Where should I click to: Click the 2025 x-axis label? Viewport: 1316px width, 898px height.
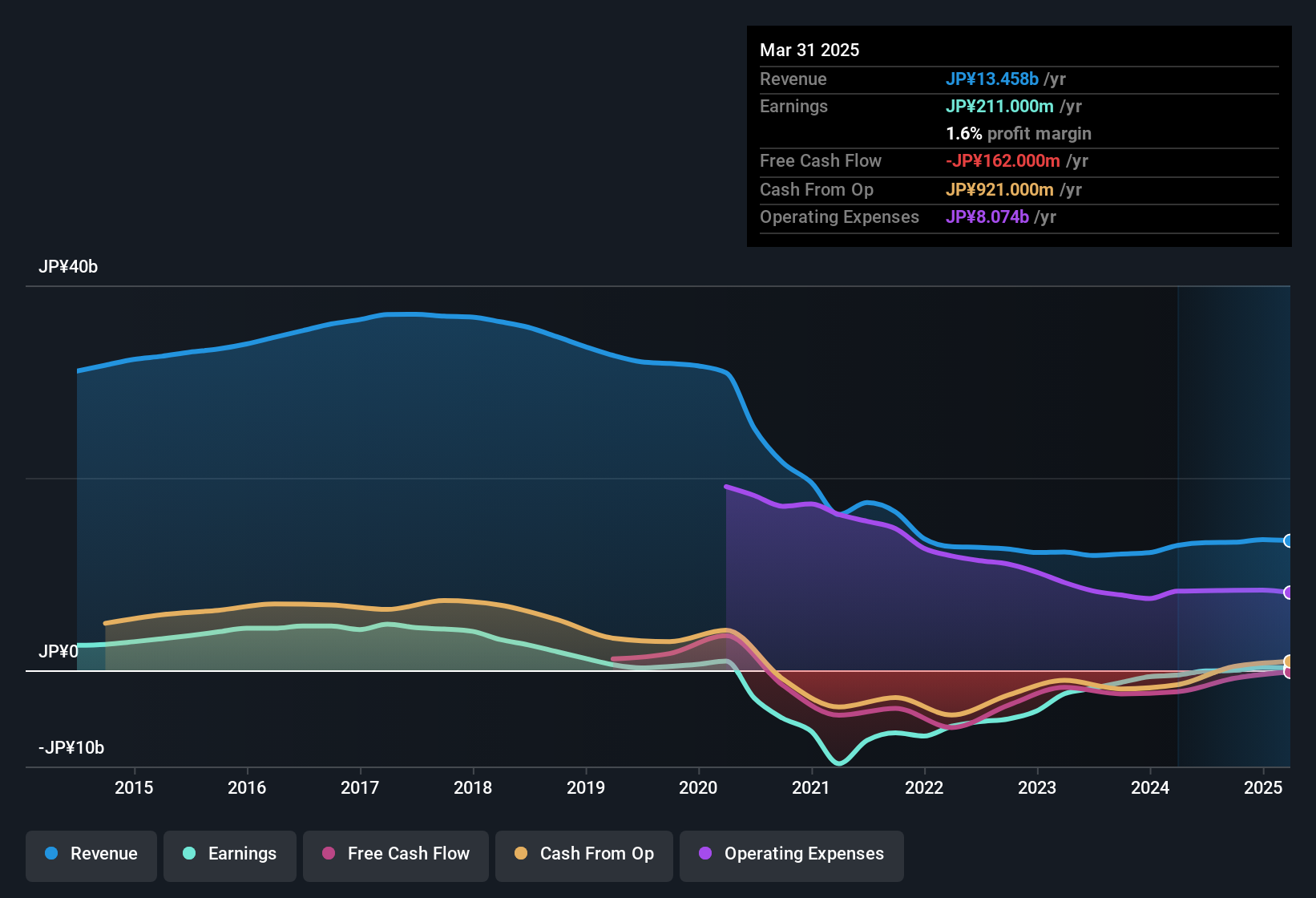pyautogui.click(x=1263, y=787)
